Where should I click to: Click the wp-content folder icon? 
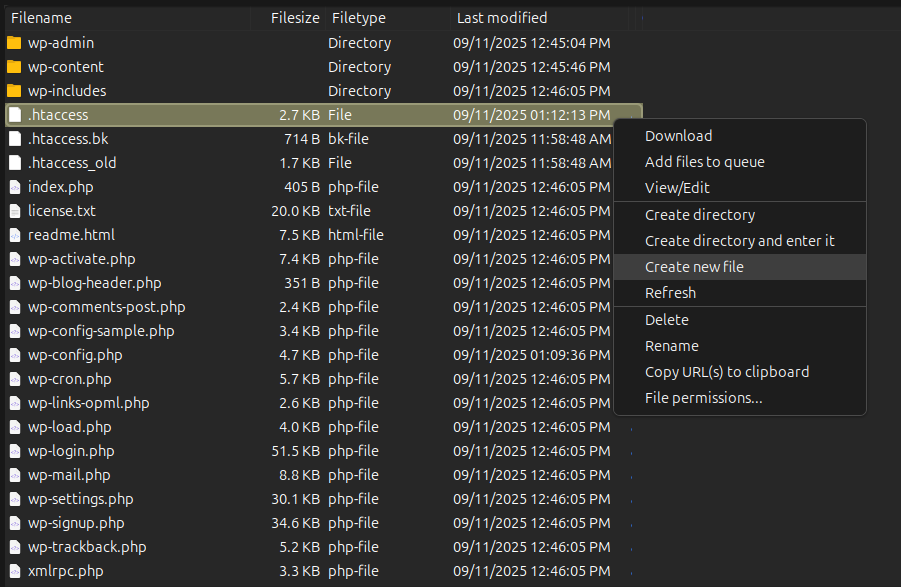click(x=14, y=67)
